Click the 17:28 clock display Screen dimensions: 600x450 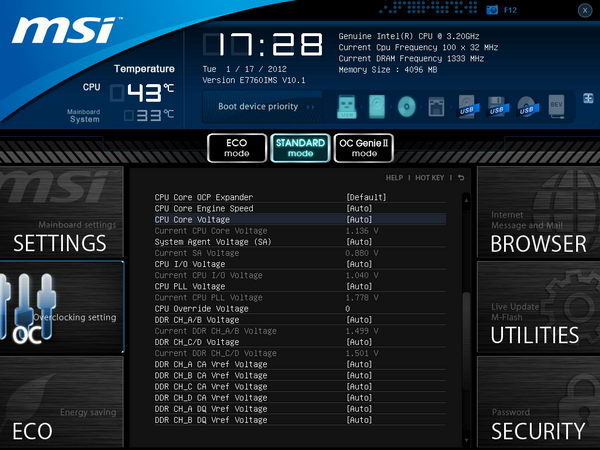(x=263, y=44)
